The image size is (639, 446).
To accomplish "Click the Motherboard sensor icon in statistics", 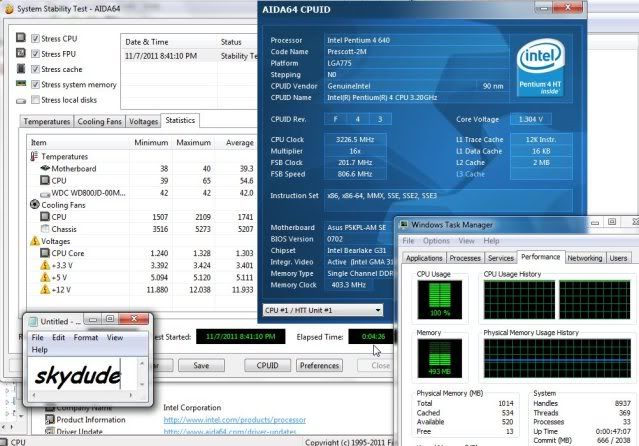I will click(45, 168).
